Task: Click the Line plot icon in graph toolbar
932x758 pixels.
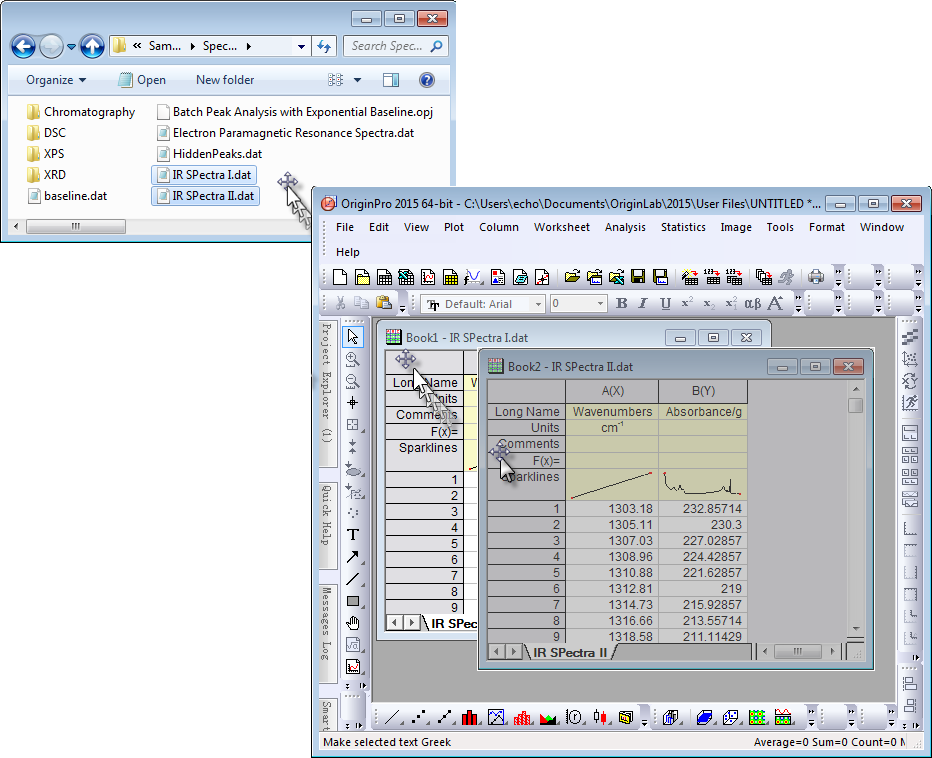Action: [x=392, y=718]
